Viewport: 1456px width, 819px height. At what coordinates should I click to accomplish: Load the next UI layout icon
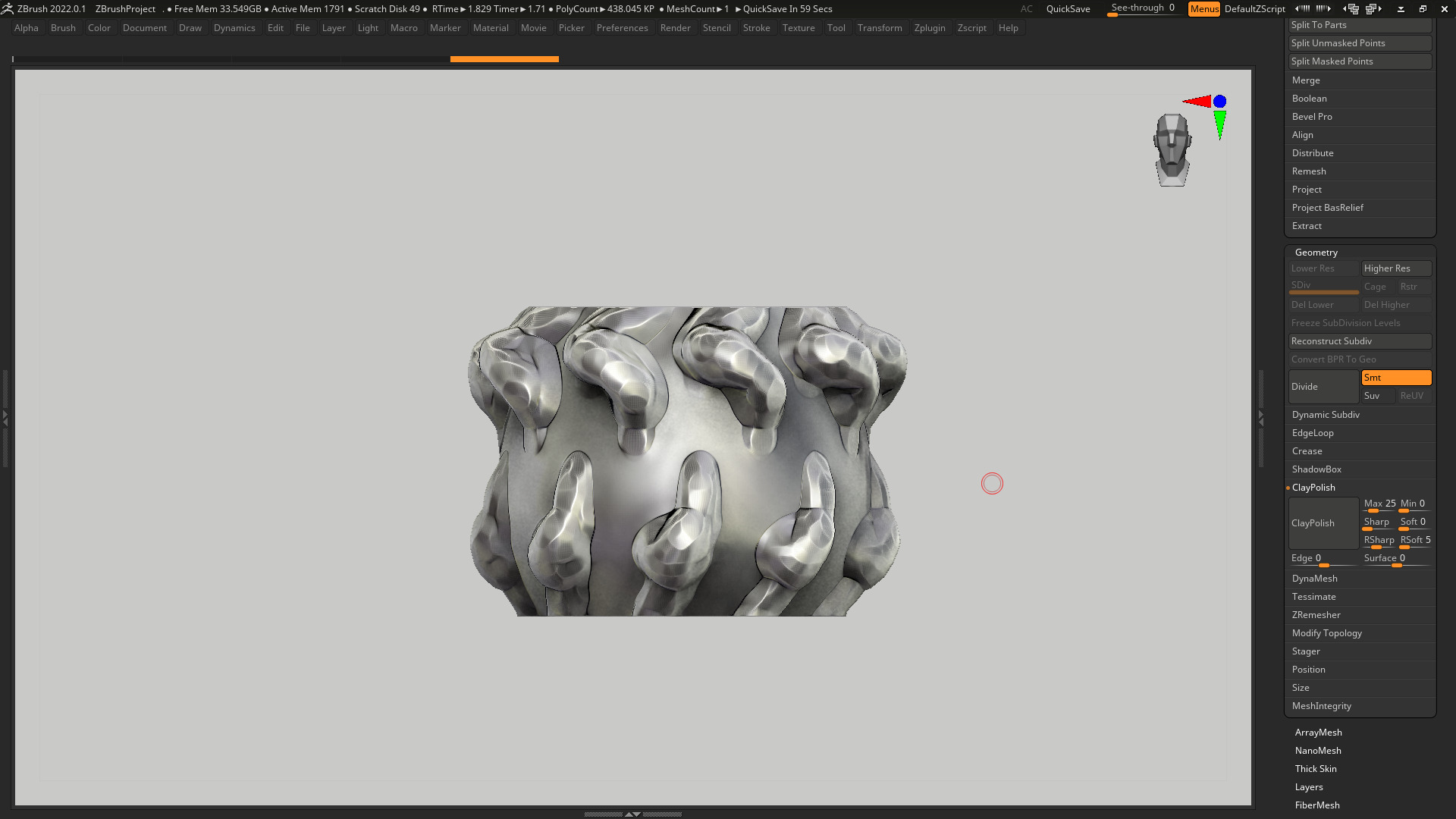(1373, 9)
